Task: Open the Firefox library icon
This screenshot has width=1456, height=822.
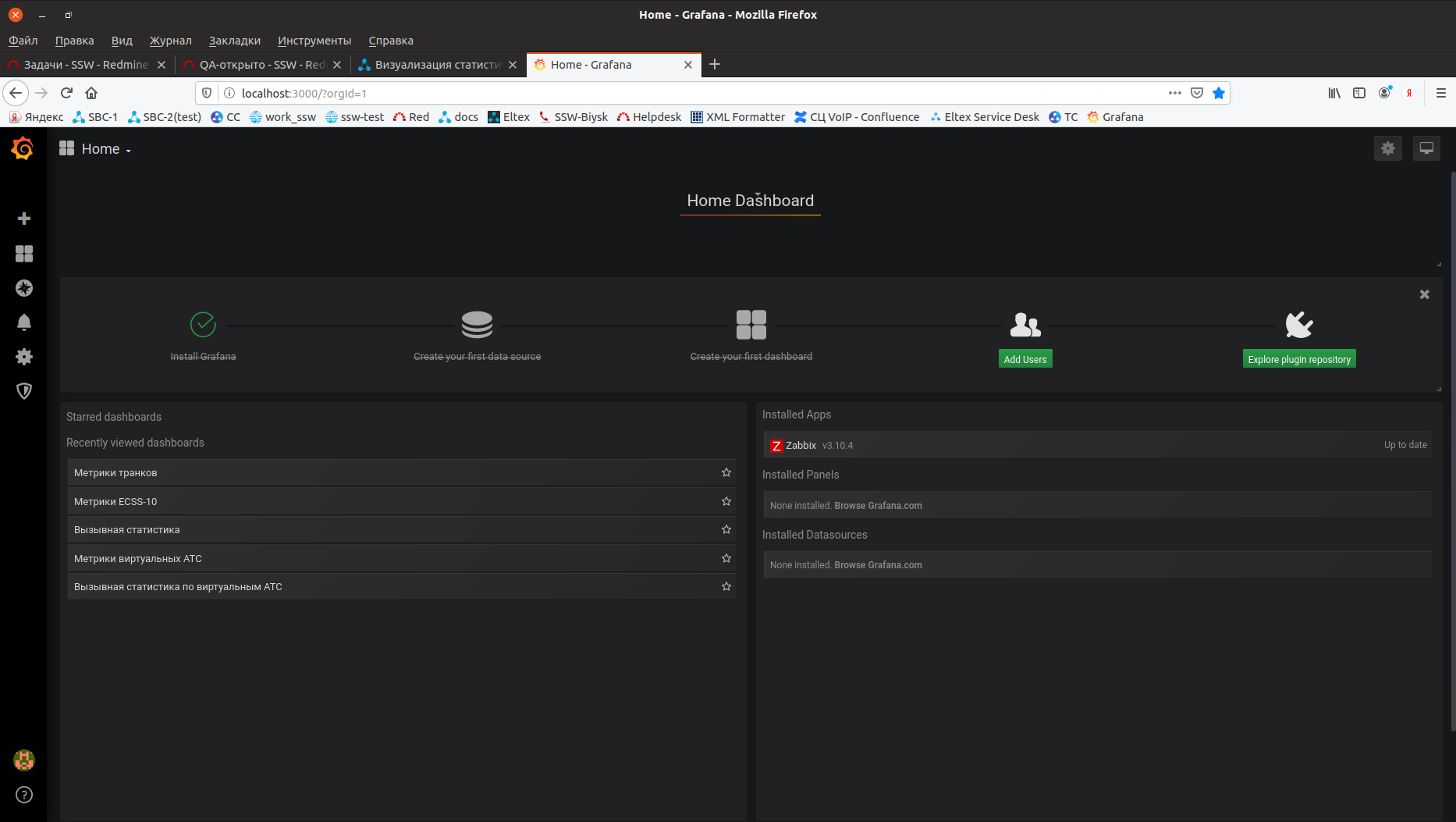Action: coord(1334,93)
